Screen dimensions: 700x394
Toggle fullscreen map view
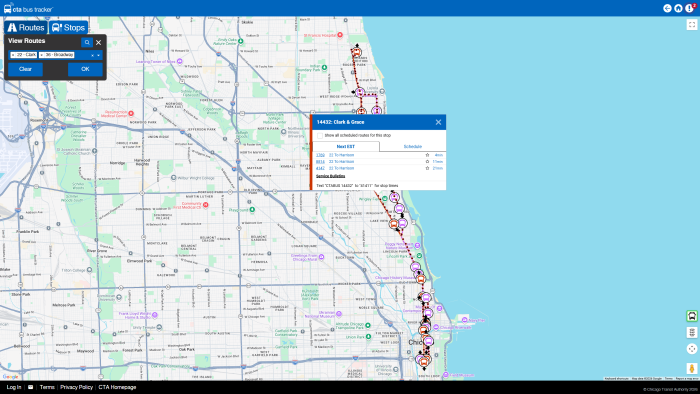692,25
